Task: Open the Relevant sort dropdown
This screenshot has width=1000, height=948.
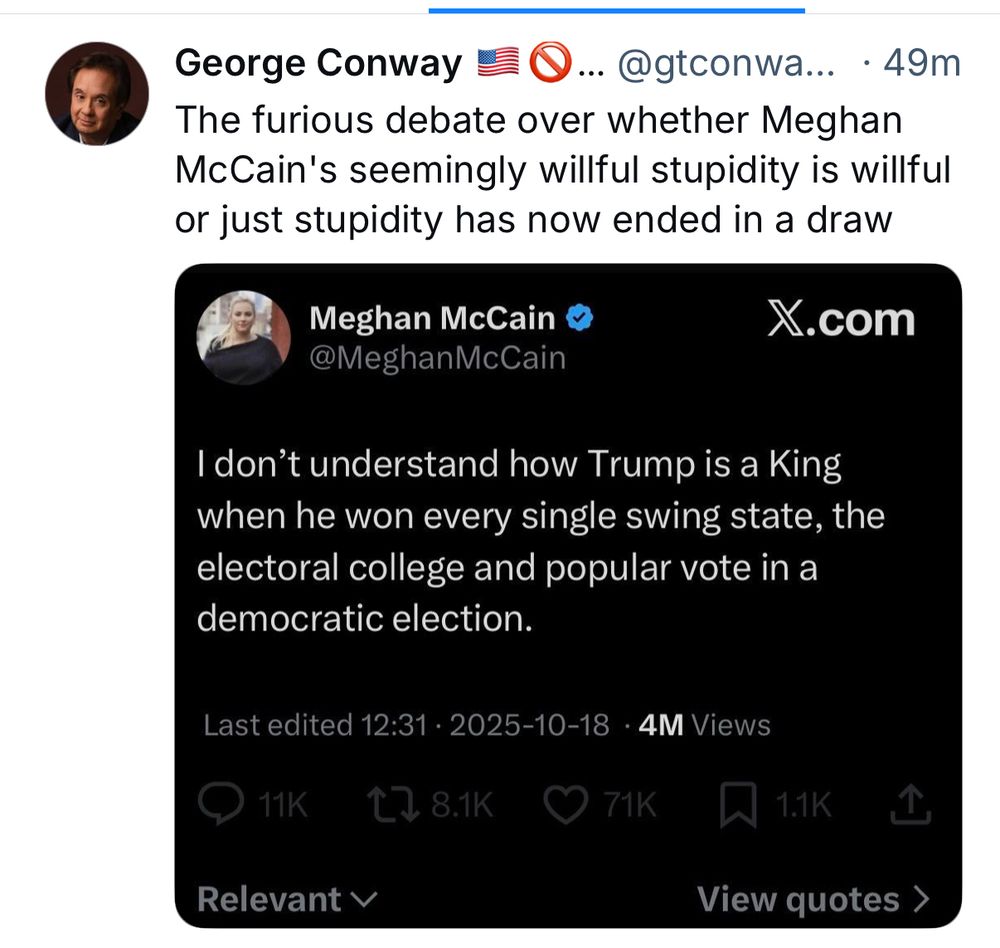Action: click(x=287, y=899)
